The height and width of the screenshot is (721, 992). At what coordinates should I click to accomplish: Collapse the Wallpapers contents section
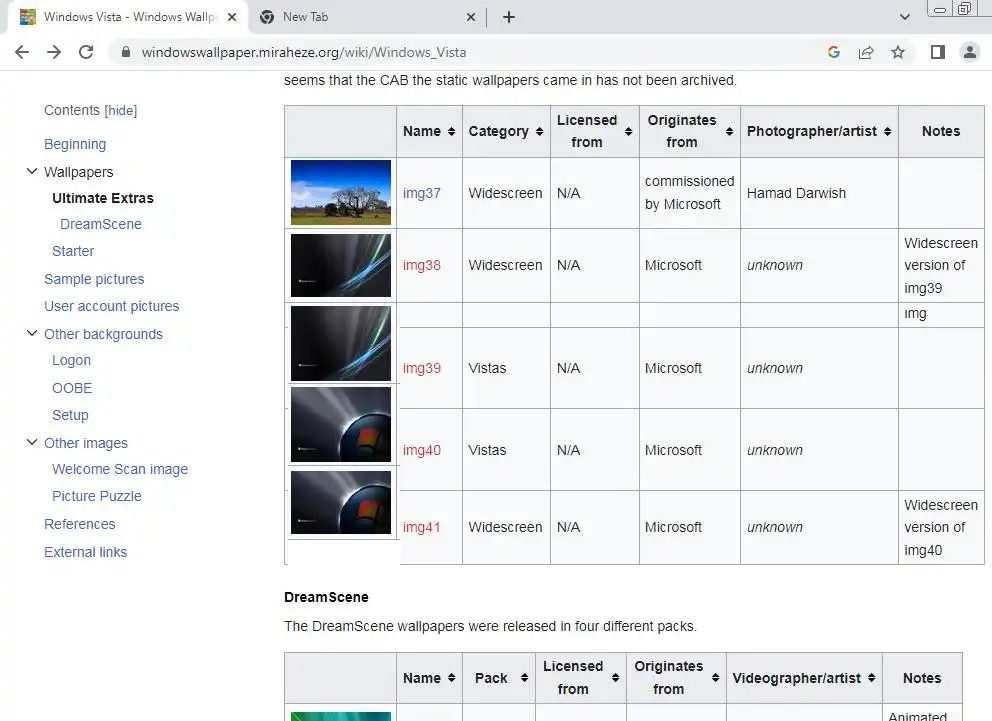coord(32,171)
